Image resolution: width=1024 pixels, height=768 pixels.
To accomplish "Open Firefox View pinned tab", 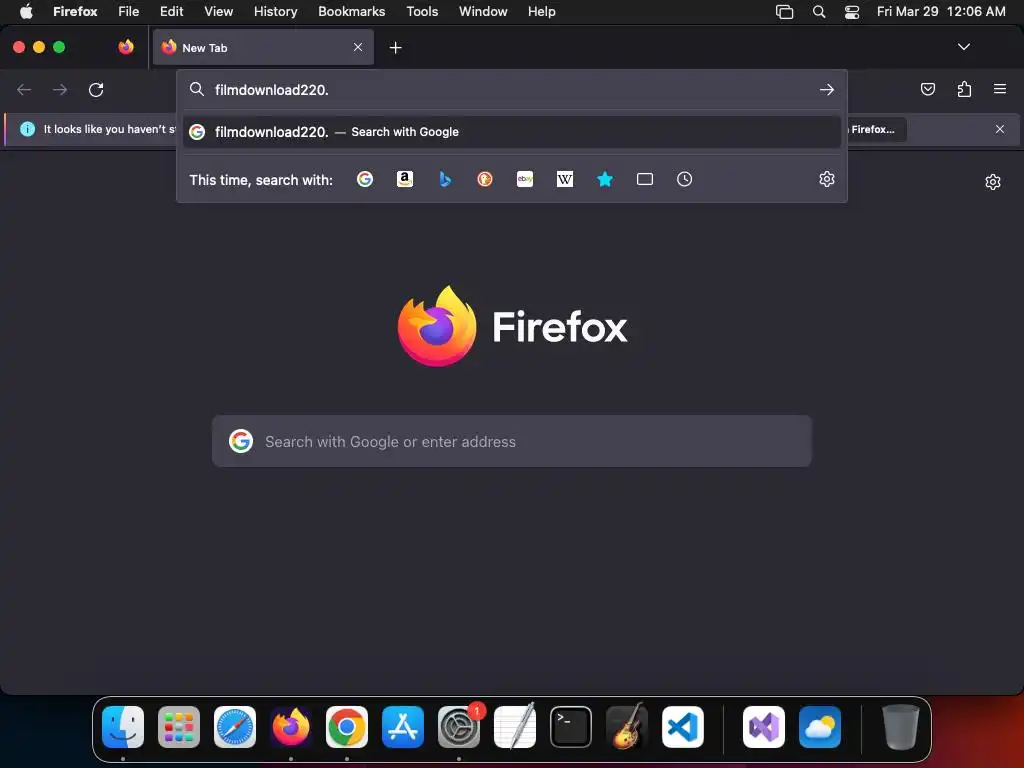I will click(126, 47).
